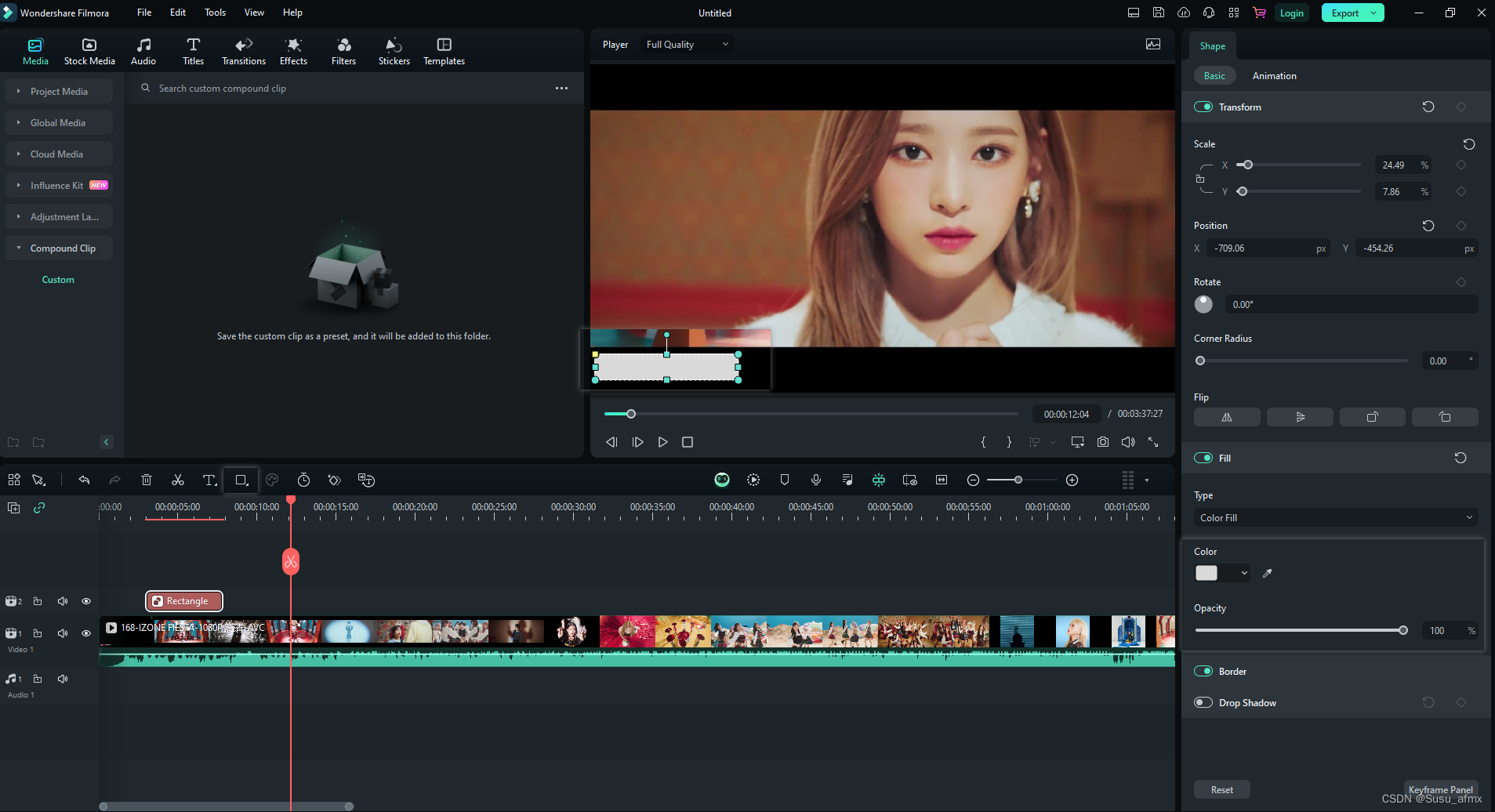Select the Basic tab
Screen dimensions: 1495x812
point(1214,76)
